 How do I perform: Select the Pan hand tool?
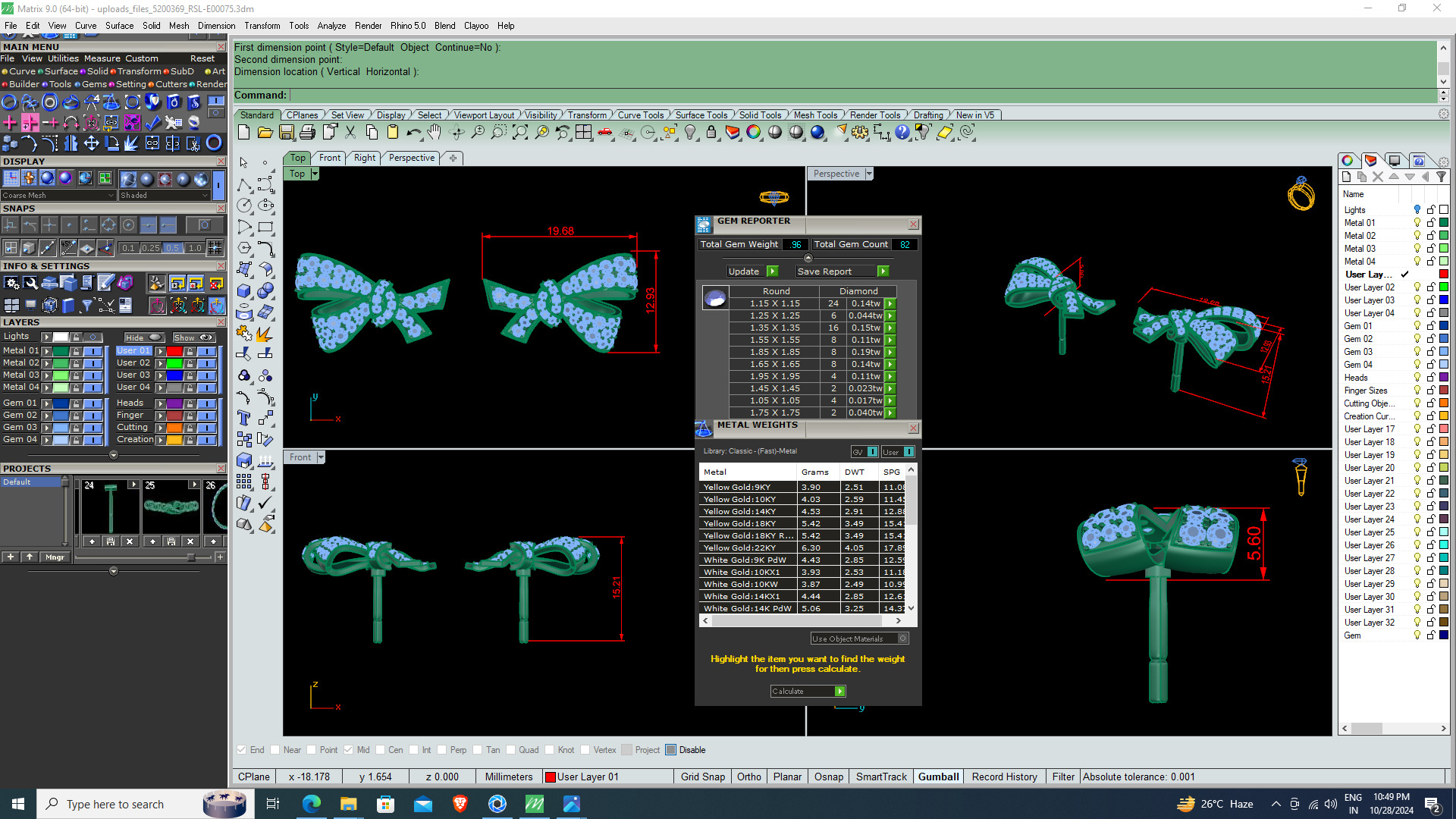[x=434, y=133]
